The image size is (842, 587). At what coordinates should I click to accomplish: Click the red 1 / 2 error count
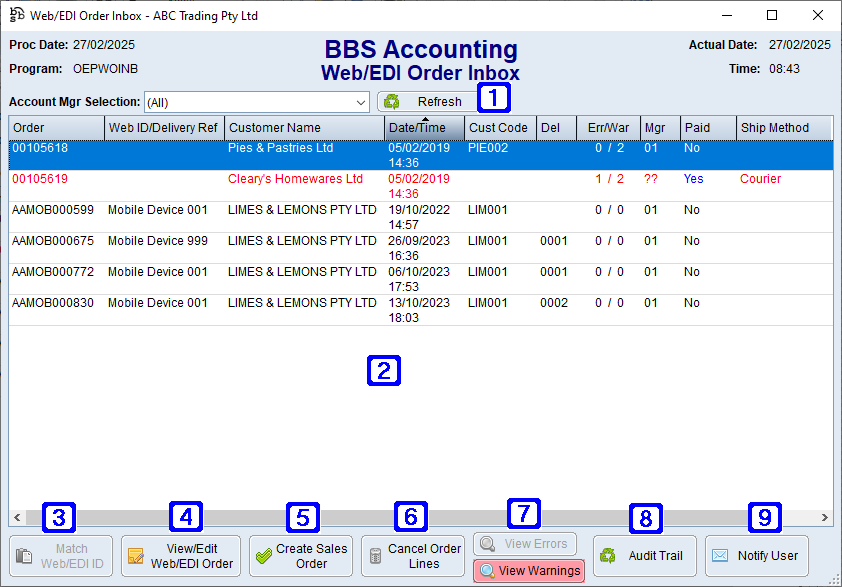609,179
